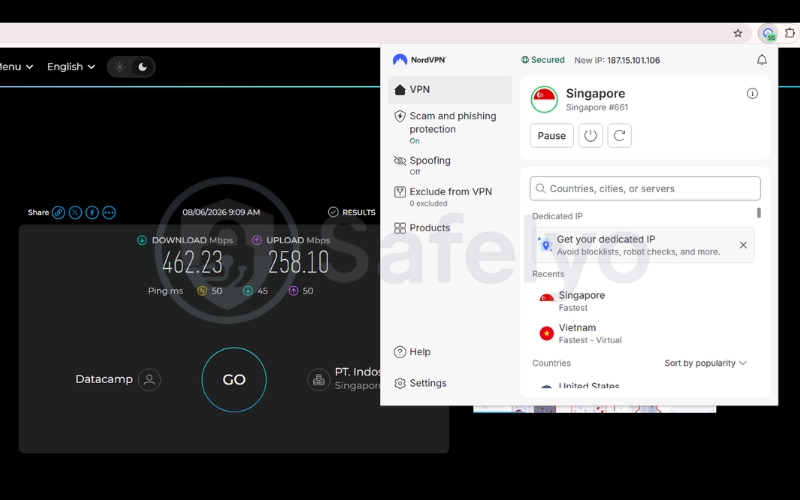Image resolution: width=800 pixels, height=500 pixels.
Task: Click the download ping icon
Action: [x=247, y=291]
